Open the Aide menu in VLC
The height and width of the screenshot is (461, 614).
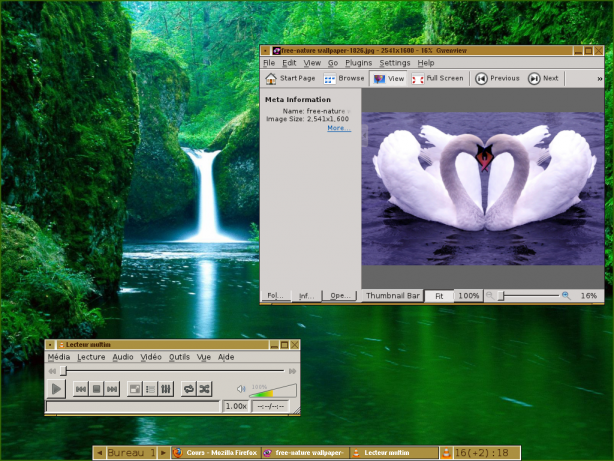point(226,357)
